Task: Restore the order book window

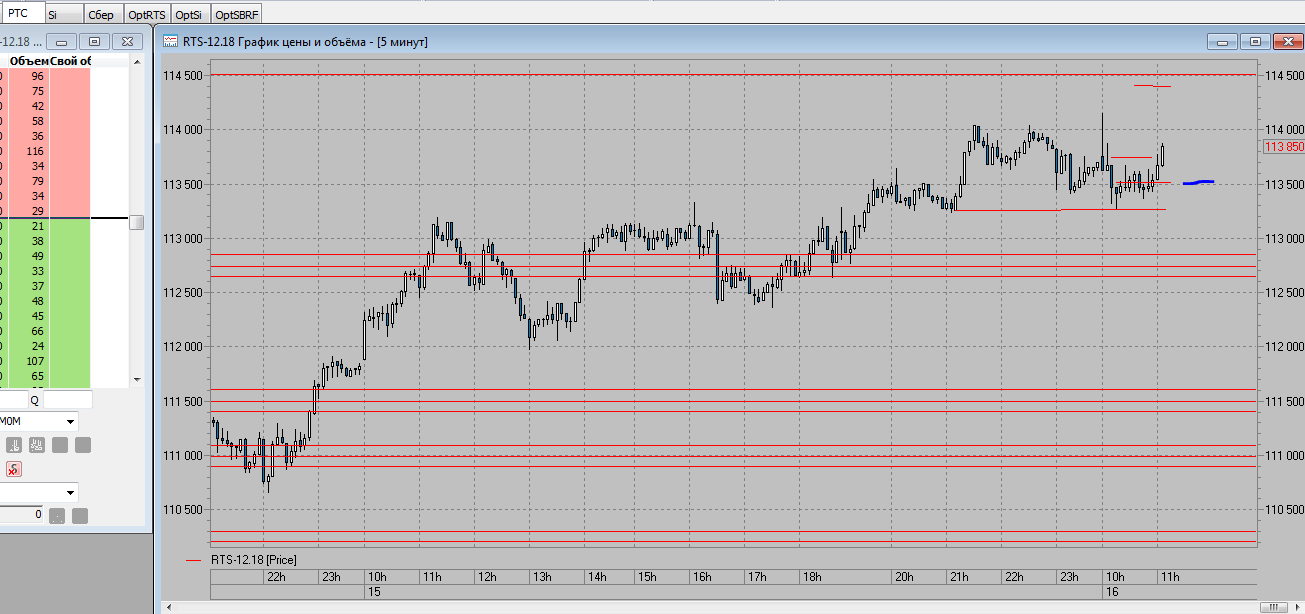Action: (x=95, y=42)
